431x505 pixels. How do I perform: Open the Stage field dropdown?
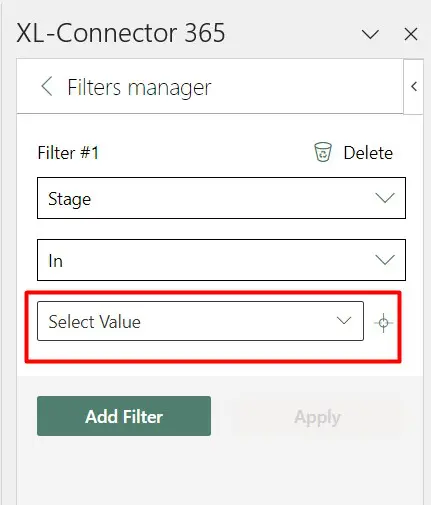coord(221,198)
